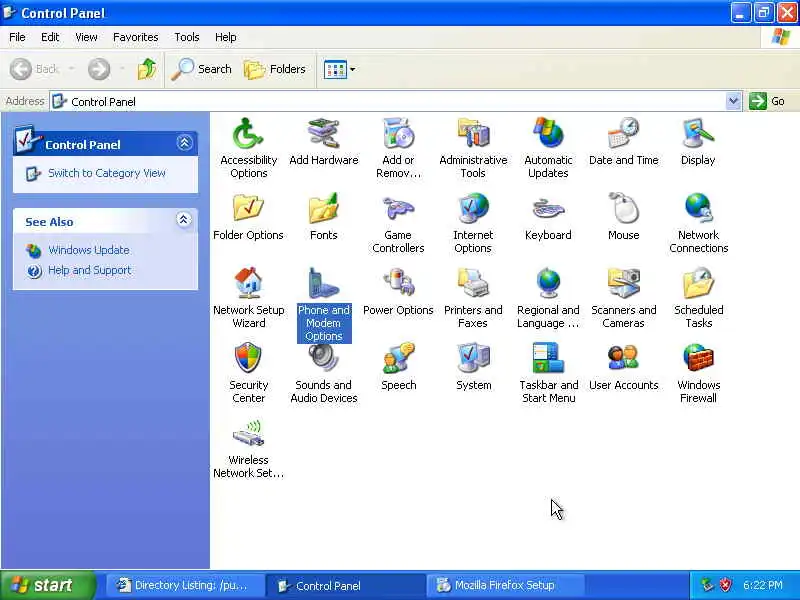Open Keyboard settings
Viewport: 800px width, 600px height.
(548, 217)
